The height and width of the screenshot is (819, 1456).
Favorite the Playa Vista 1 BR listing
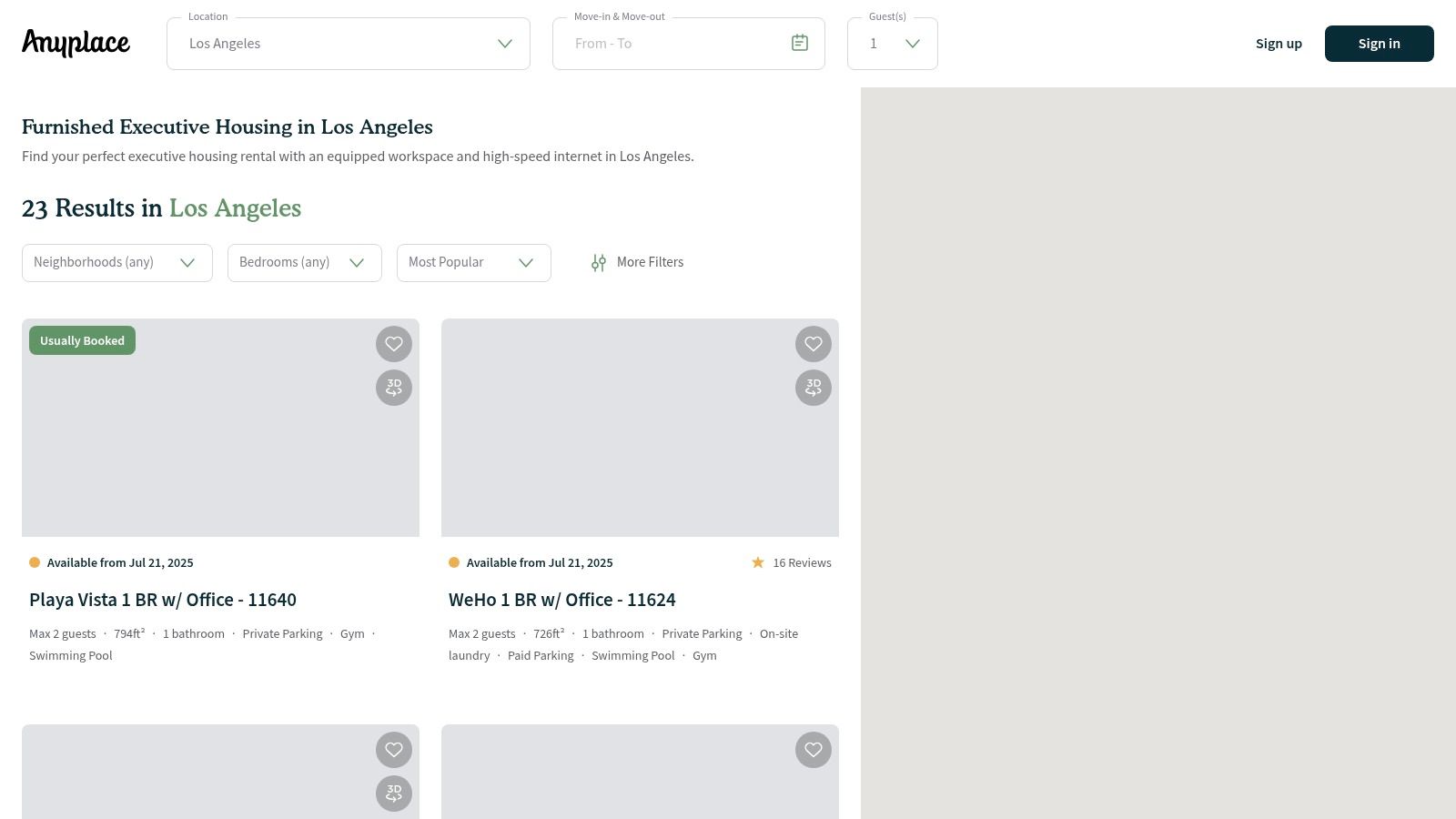(x=394, y=344)
